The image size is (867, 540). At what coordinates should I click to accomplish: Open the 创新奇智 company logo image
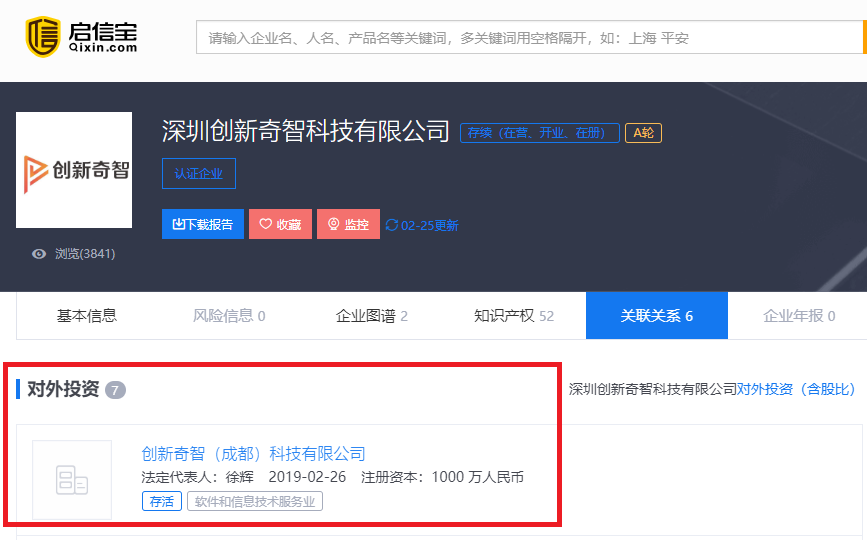click(x=74, y=170)
